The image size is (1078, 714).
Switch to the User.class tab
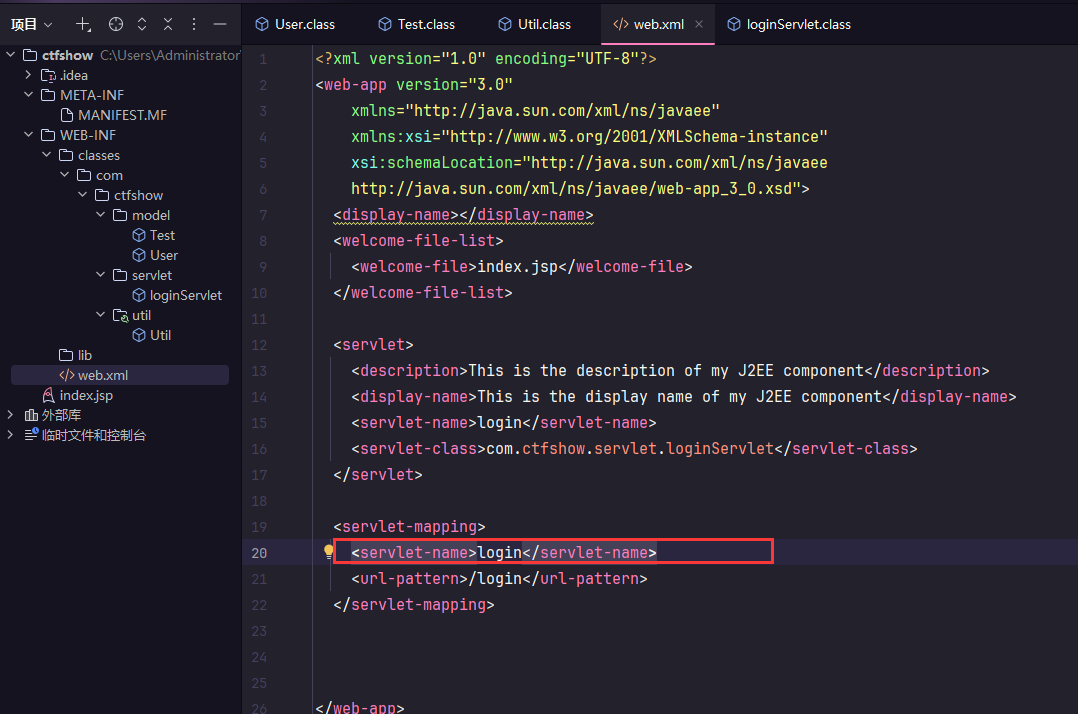pos(295,24)
